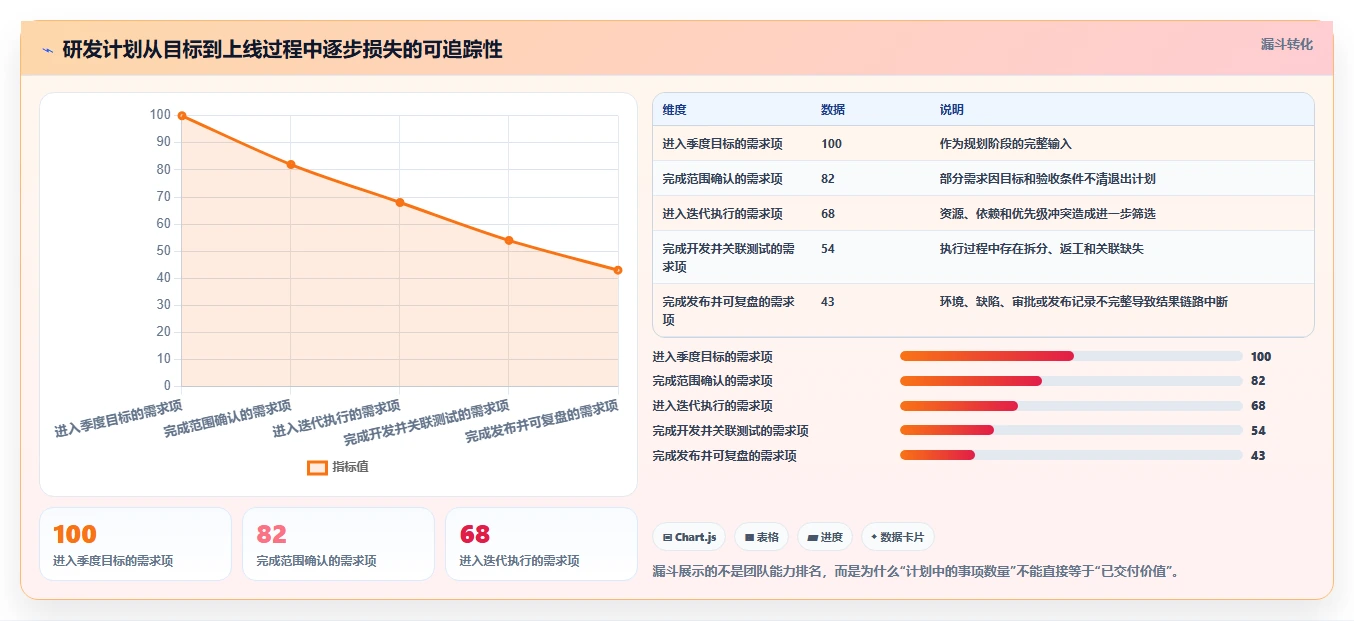The height and width of the screenshot is (621, 1354).
Task: Click the footer note beginning 漏斗展示的不是团队能力排名
Action: click(x=917, y=572)
